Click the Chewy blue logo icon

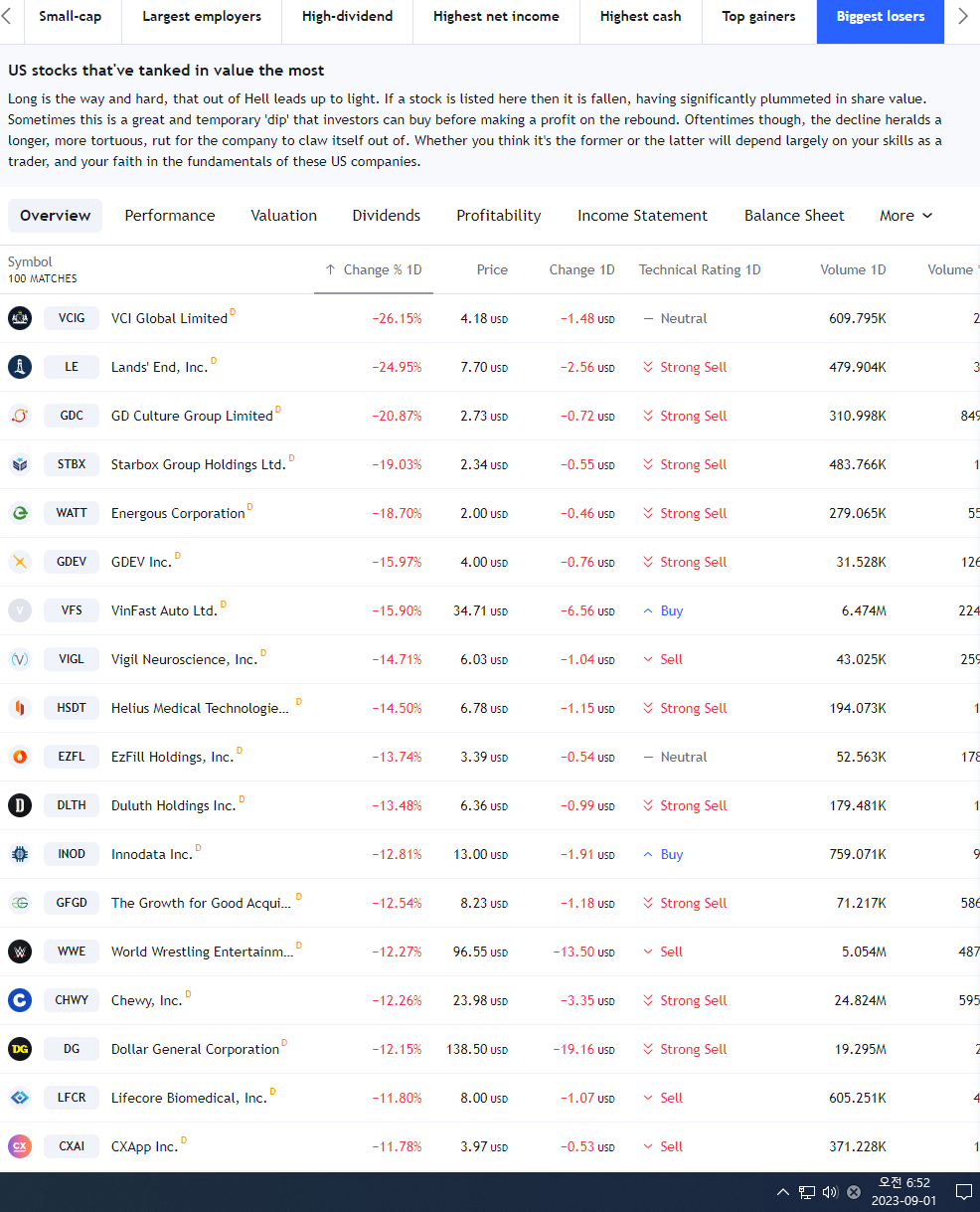[x=20, y=1000]
